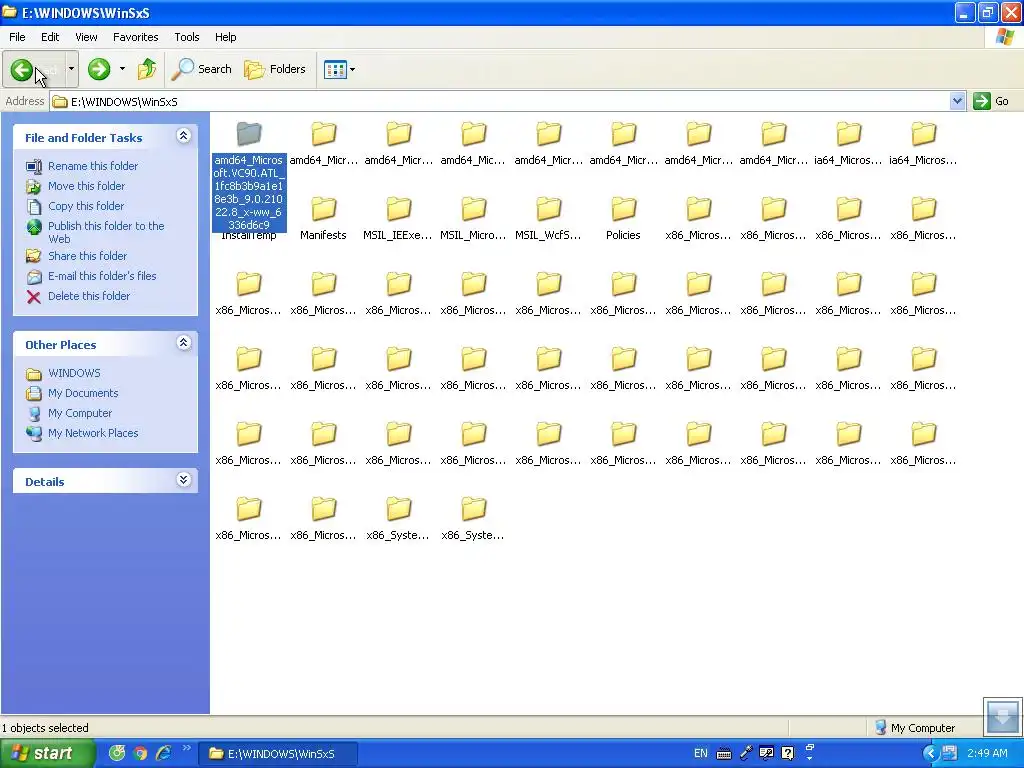Select the highlighted amd64_Microsoft.VC90.ATL folder icon
Viewport: 1024px width, 768px height.
[249, 134]
